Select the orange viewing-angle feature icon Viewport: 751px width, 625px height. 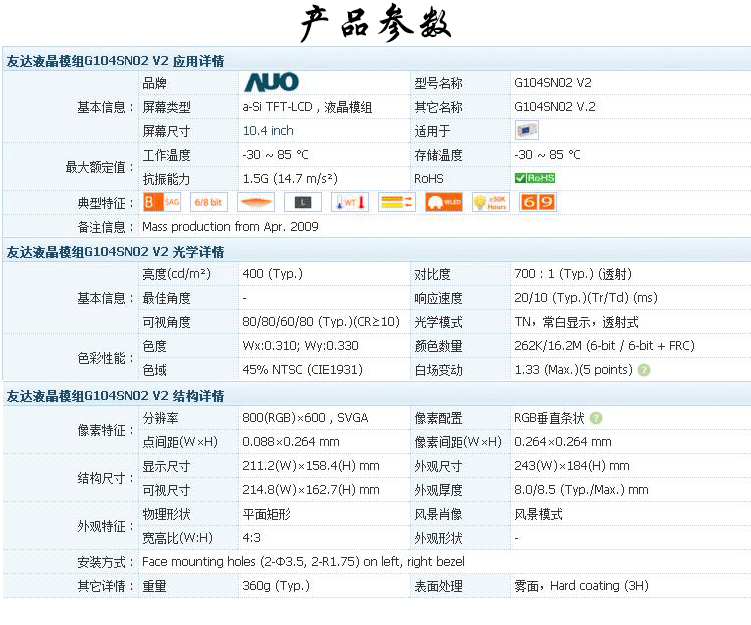[256, 202]
